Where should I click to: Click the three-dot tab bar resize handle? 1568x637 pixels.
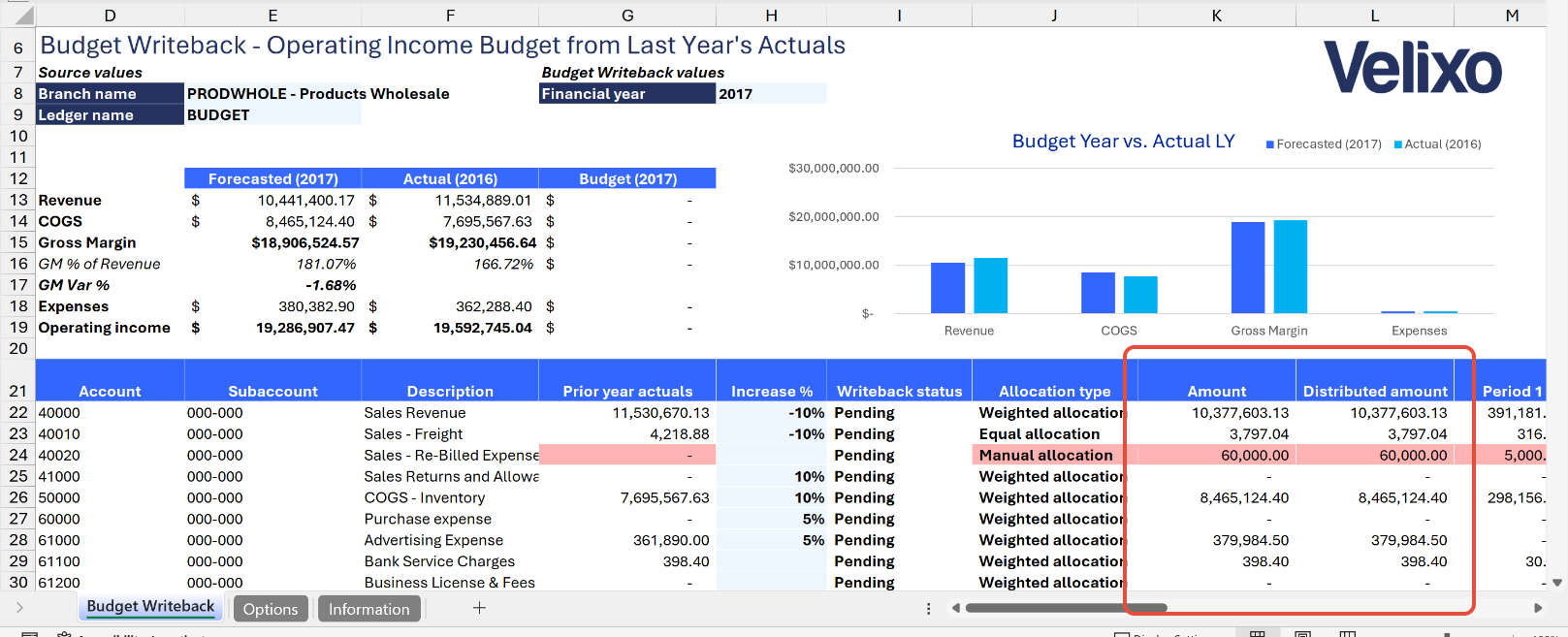click(x=928, y=608)
